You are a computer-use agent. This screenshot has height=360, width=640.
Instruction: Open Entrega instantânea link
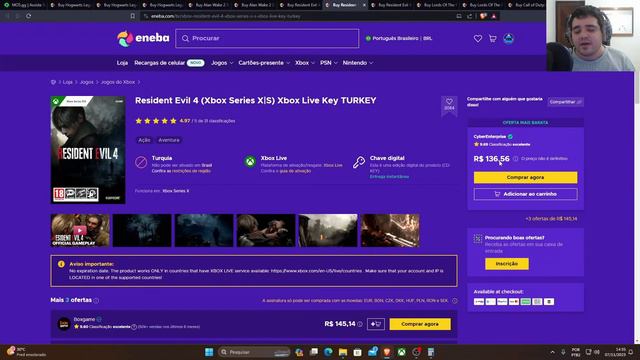click(x=389, y=177)
